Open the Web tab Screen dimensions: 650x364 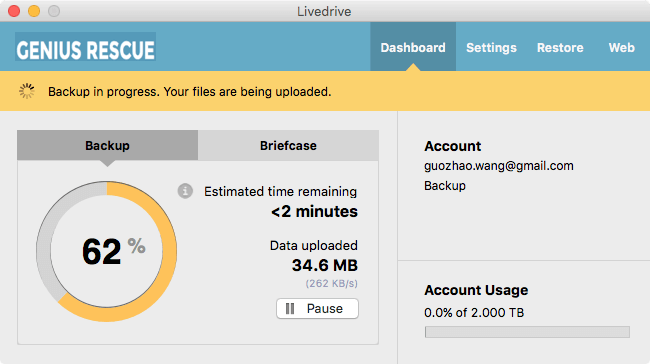pos(621,47)
